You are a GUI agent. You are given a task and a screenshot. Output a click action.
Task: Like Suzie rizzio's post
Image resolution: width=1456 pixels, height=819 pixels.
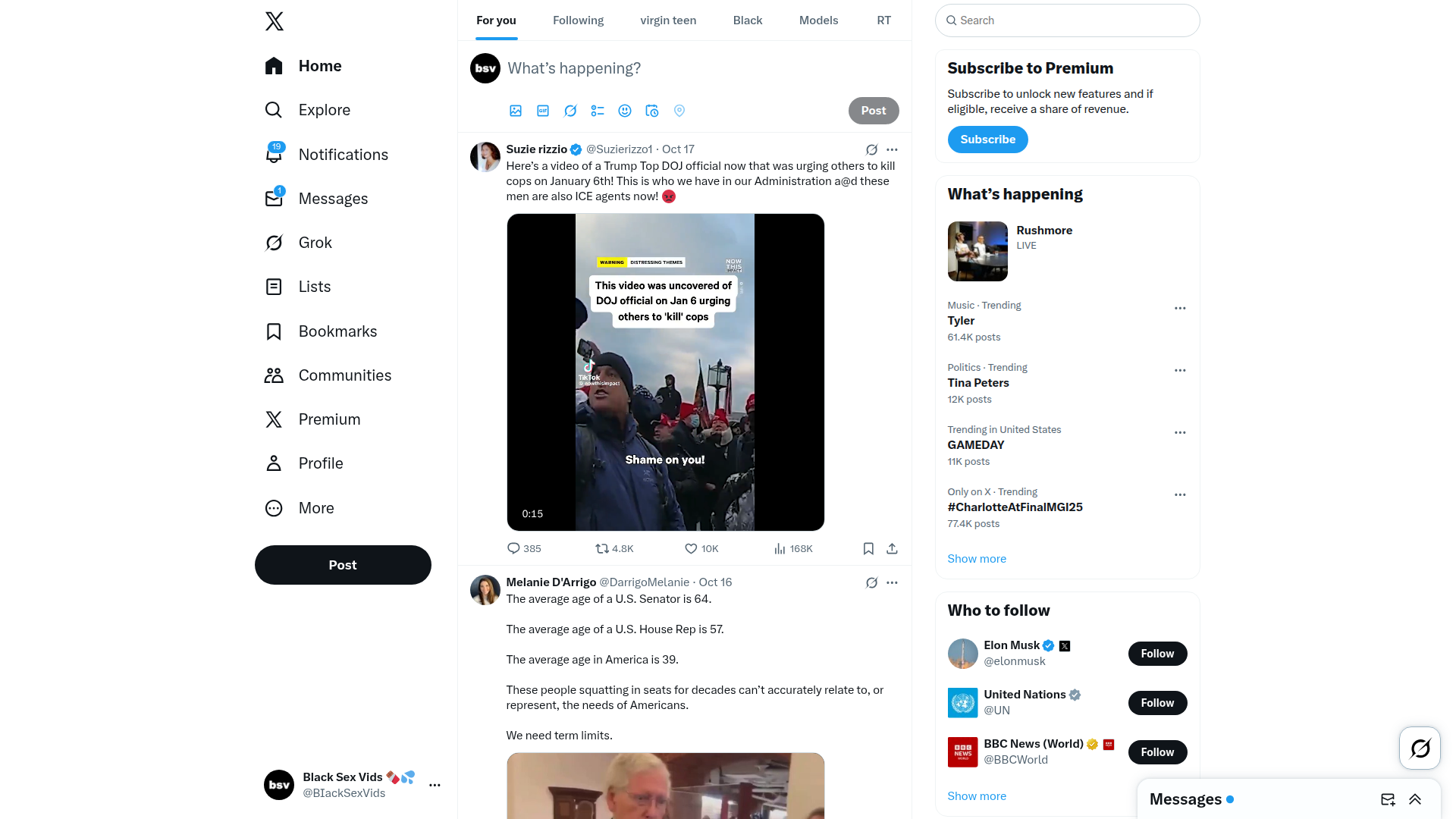(x=701, y=548)
